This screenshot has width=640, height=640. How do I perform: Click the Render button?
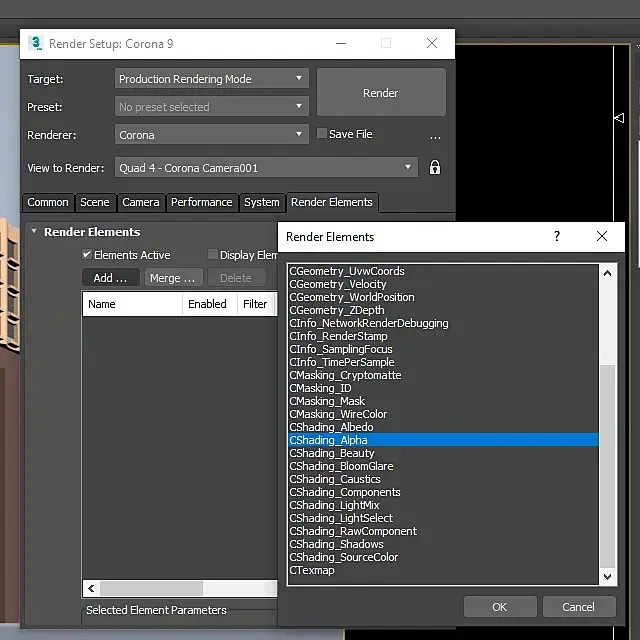(381, 93)
